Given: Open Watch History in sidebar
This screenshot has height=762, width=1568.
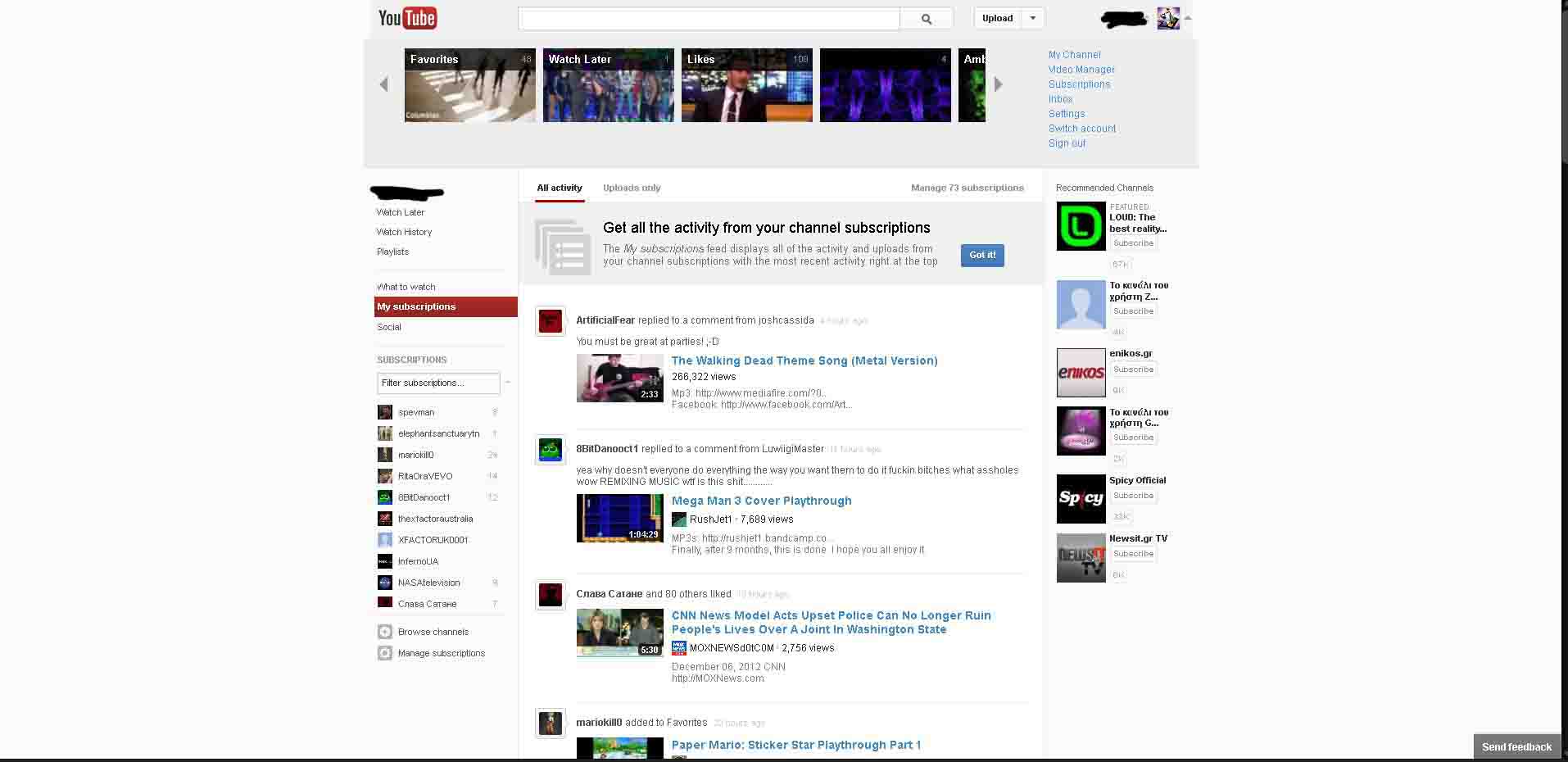Looking at the screenshot, I should point(404,232).
